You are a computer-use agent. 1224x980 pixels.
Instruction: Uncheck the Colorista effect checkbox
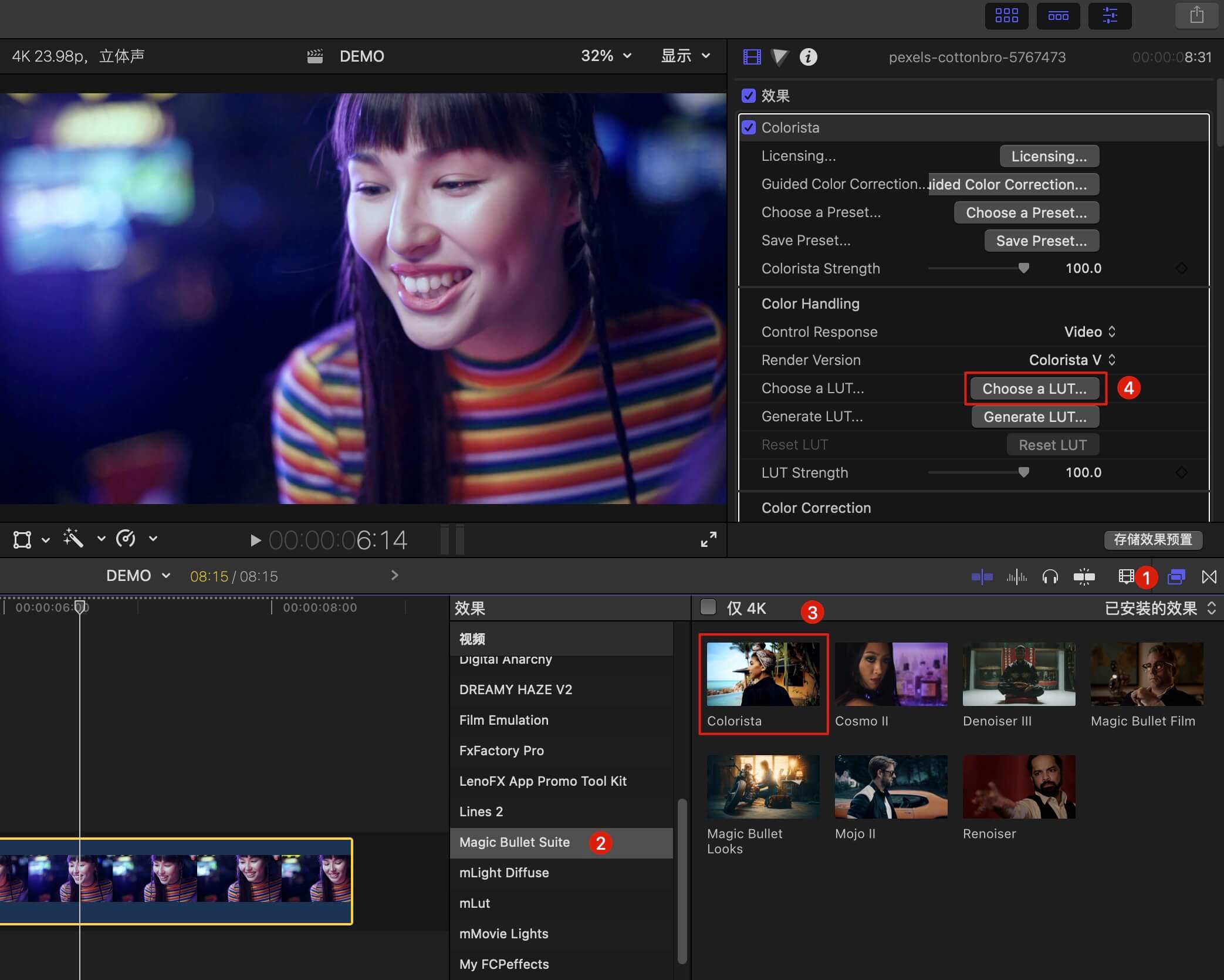coord(748,127)
